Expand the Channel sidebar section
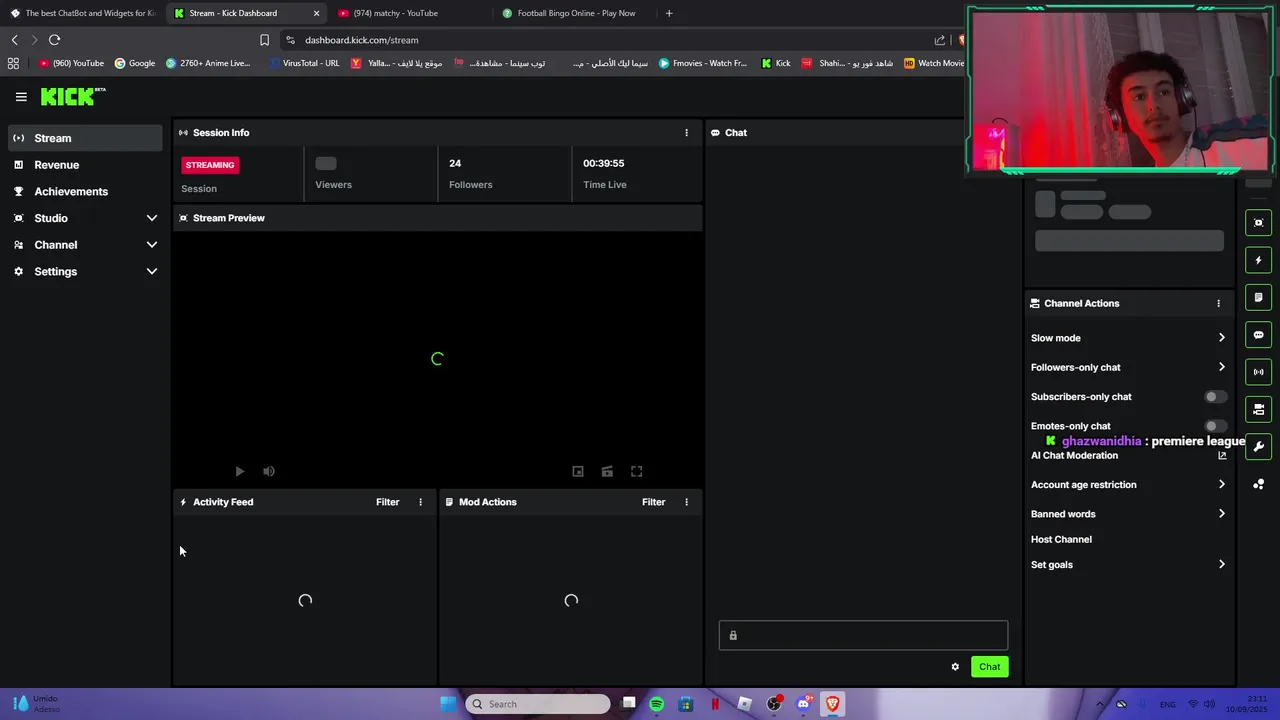Screen dimensions: 1280x720 pyautogui.click(x=152, y=245)
